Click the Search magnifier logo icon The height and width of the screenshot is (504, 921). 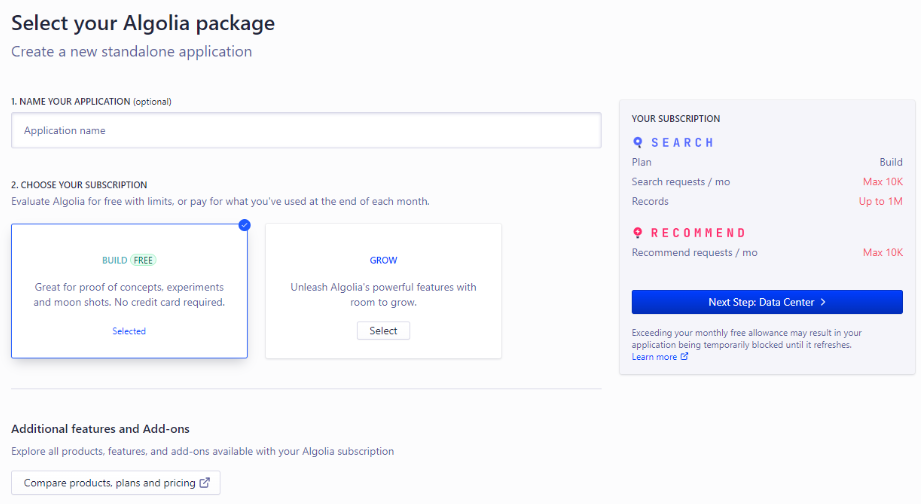[638, 143]
